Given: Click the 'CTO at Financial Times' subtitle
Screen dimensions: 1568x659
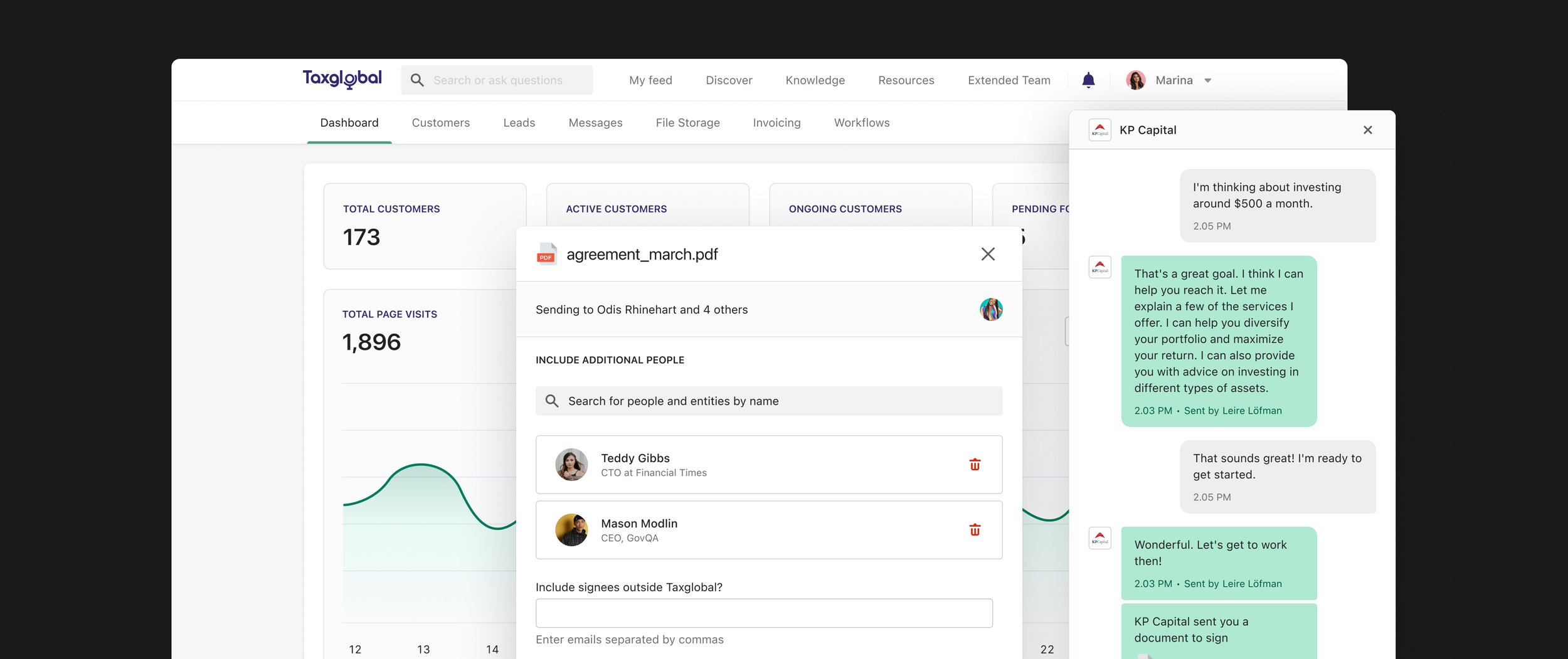Looking at the screenshot, I should point(654,473).
